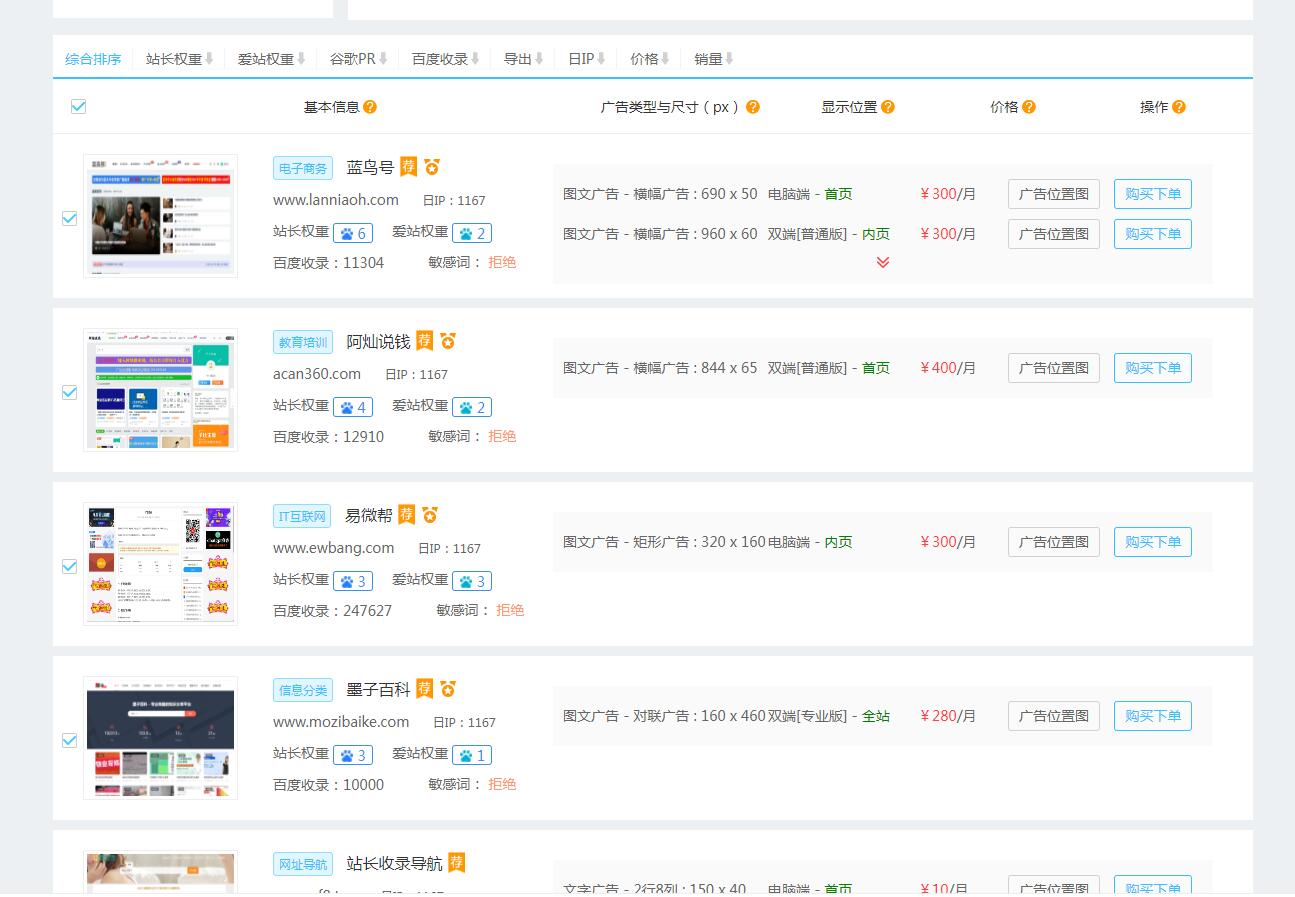
Task: Click the question icon next to 价格 header
Action: (1029, 107)
